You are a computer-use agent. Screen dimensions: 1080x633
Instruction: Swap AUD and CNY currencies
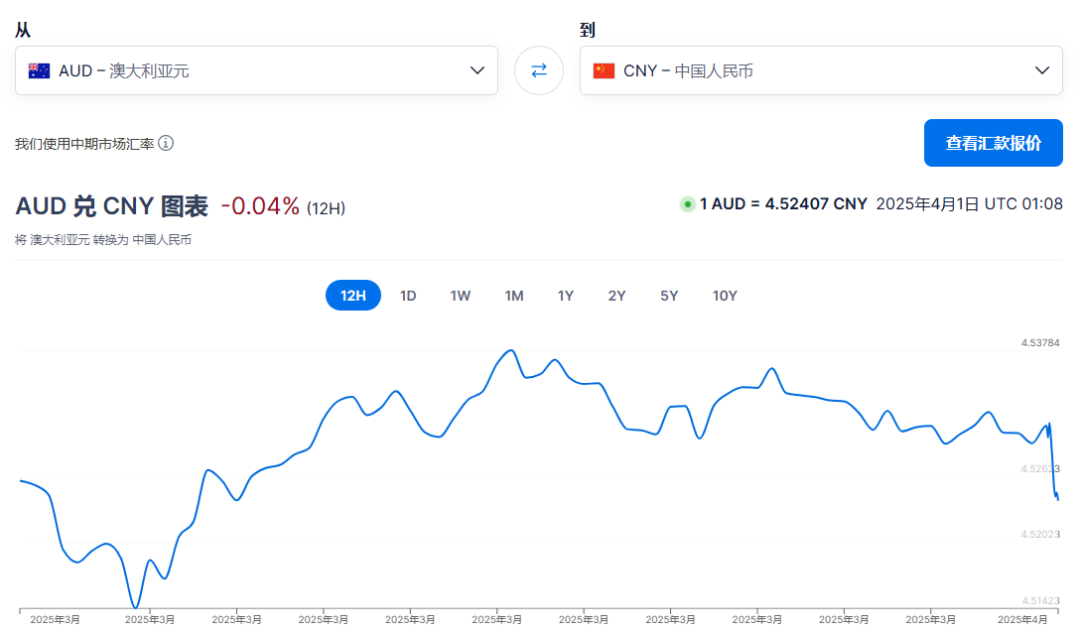coord(539,70)
